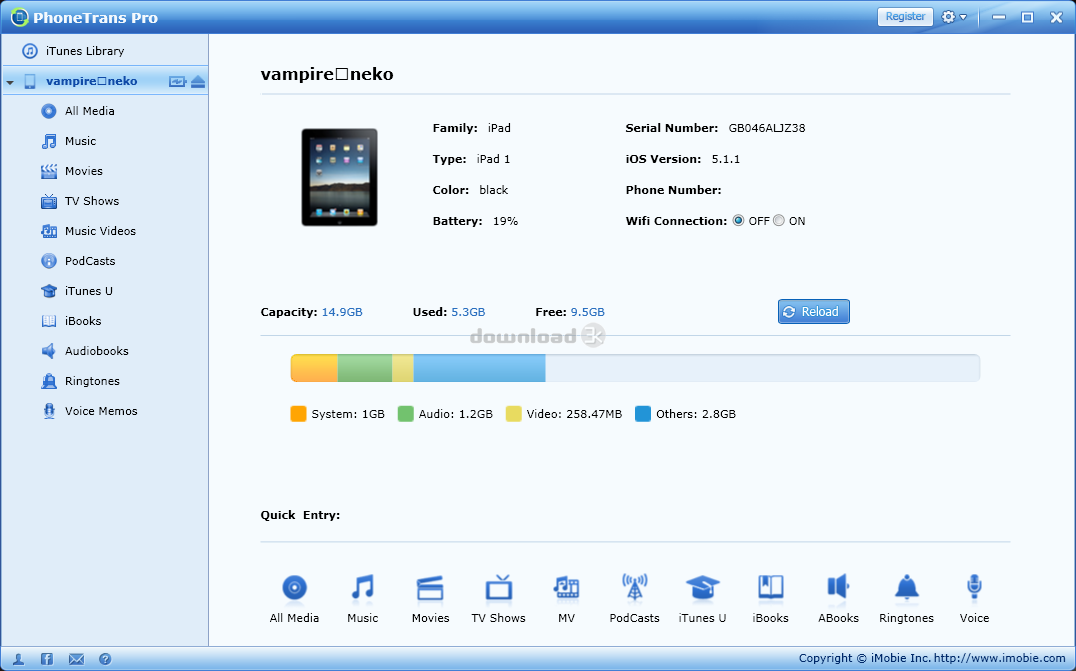1076x671 pixels.
Task: Click the Used value 5.3GB
Action: 468,312
